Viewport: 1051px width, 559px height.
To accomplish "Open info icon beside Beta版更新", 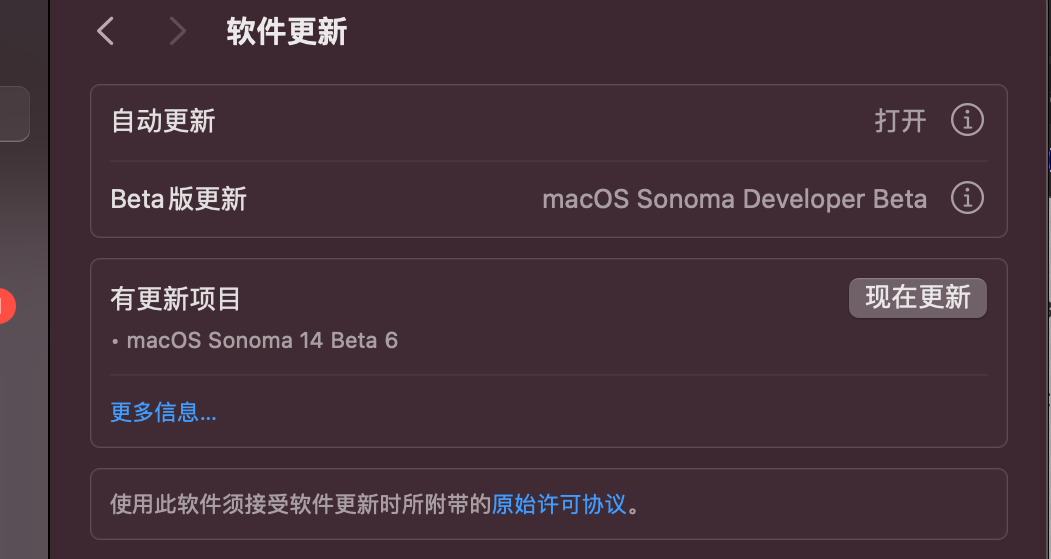I will tap(966, 199).
